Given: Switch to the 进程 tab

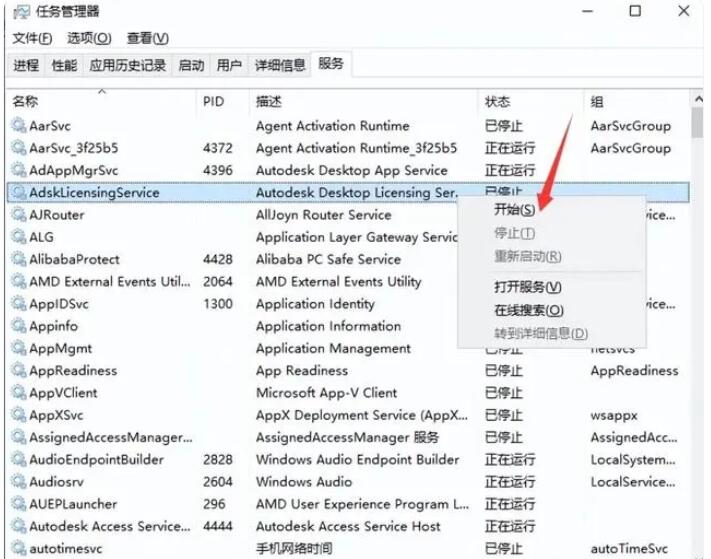Looking at the screenshot, I should 26,65.
